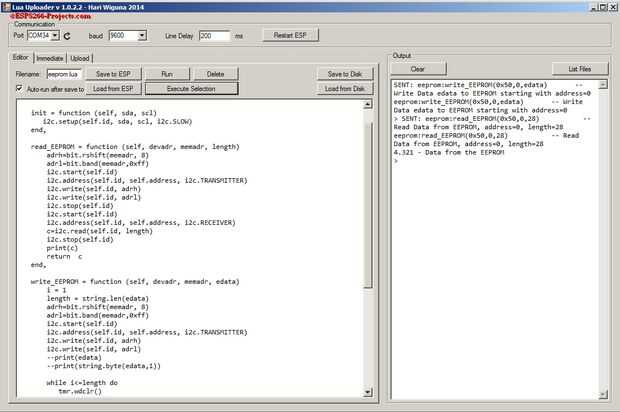
Task: Click code line 'print(c)'
Action: click(x=62, y=248)
